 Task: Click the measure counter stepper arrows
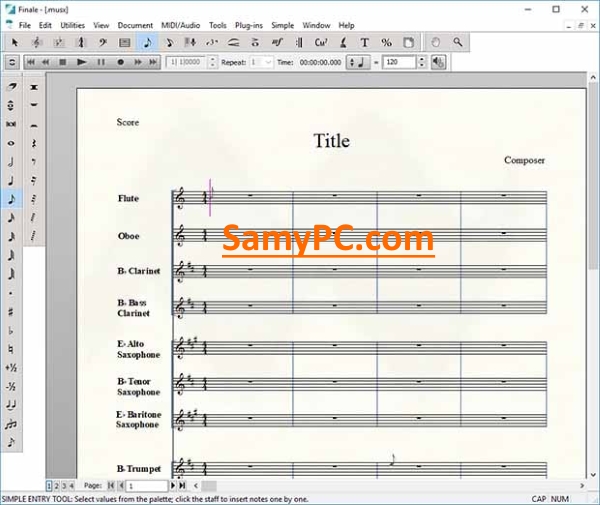click(213, 62)
